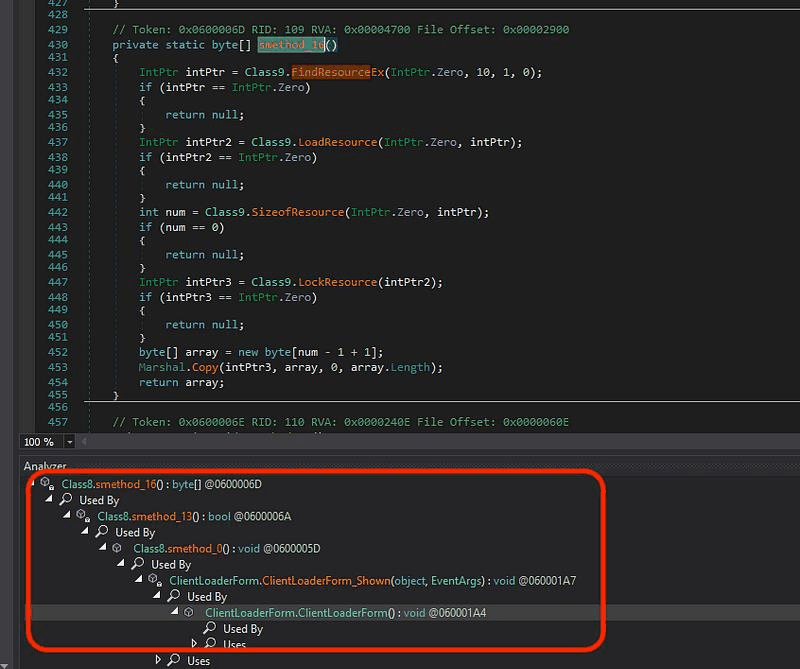The image size is (800, 669).
Task: Click the 'int num' declaration on line 442
Action: pyautogui.click(x=162, y=212)
